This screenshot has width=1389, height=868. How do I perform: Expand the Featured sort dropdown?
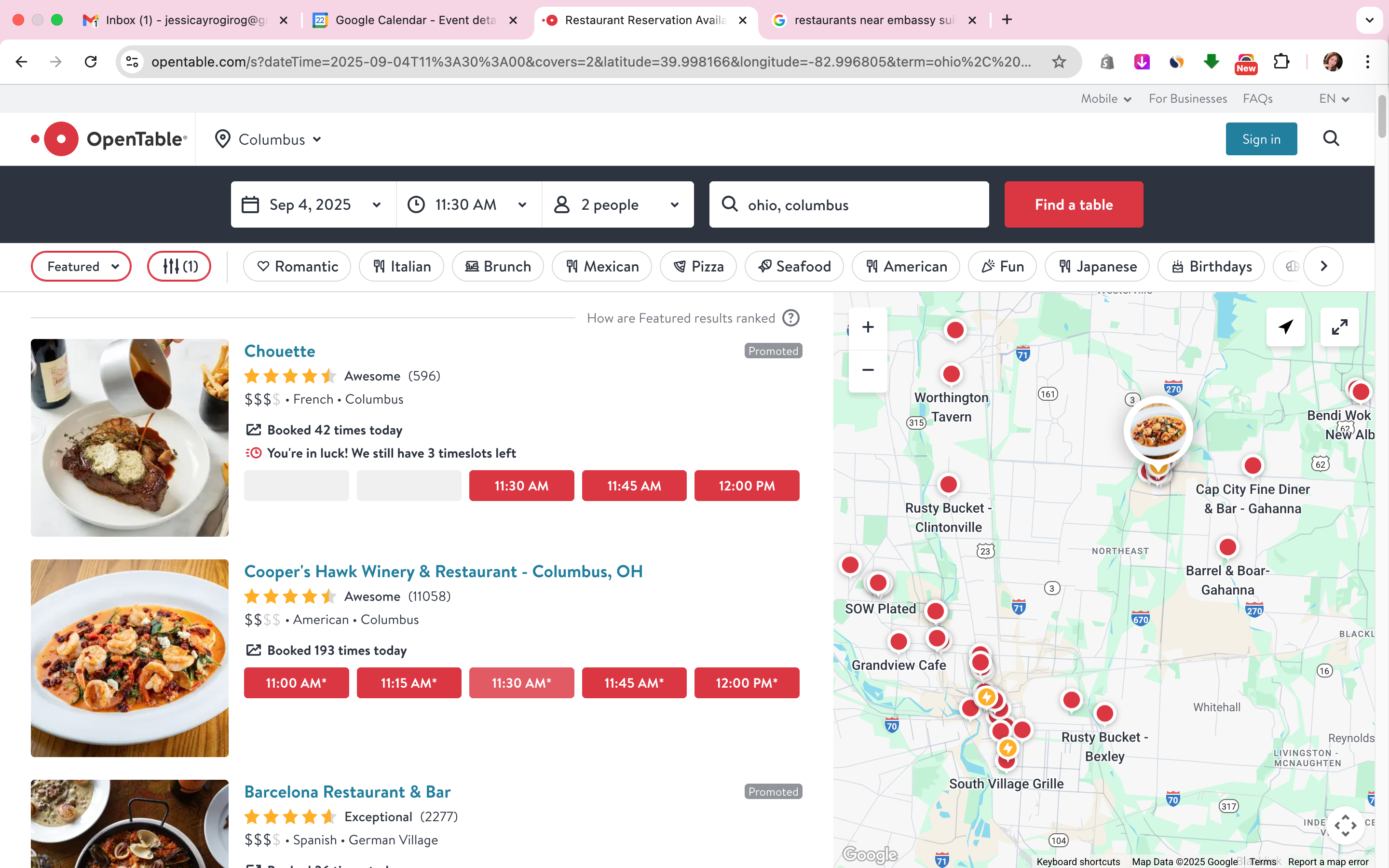click(x=82, y=266)
